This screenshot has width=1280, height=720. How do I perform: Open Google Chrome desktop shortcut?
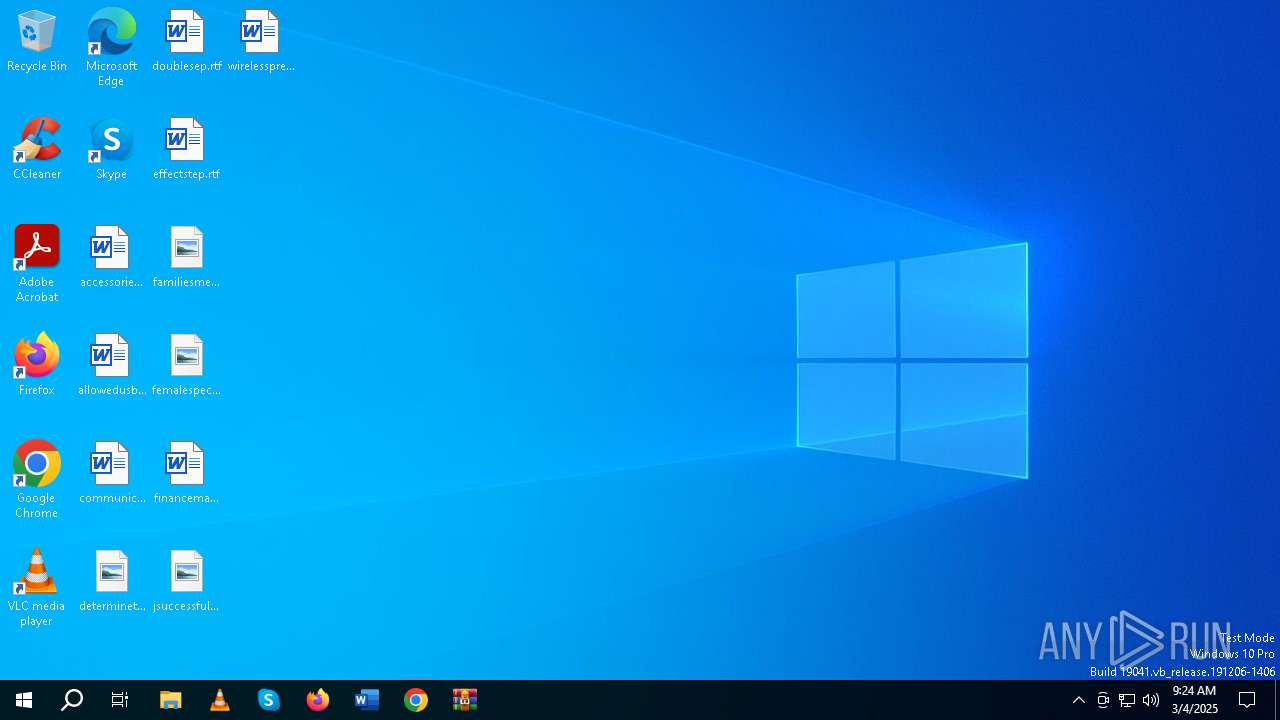37,480
